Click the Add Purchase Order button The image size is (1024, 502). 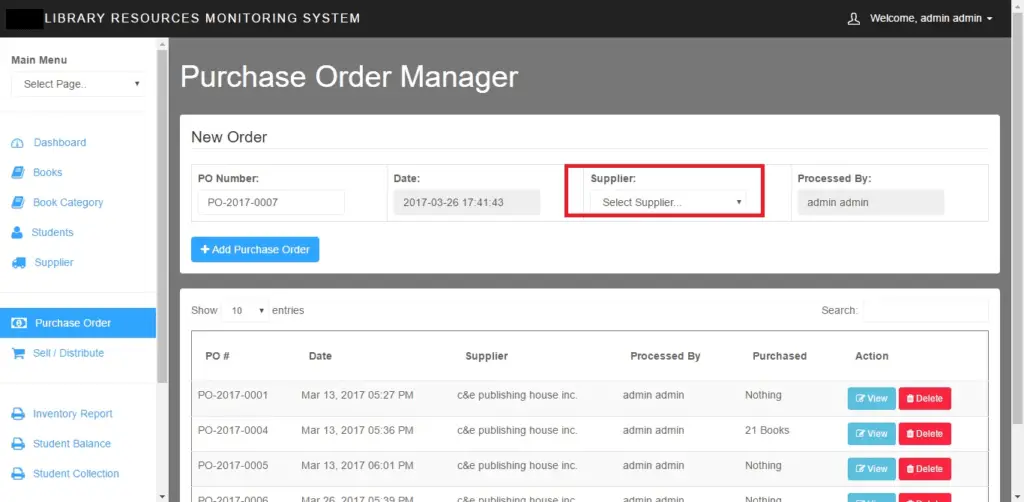coord(255,249)
